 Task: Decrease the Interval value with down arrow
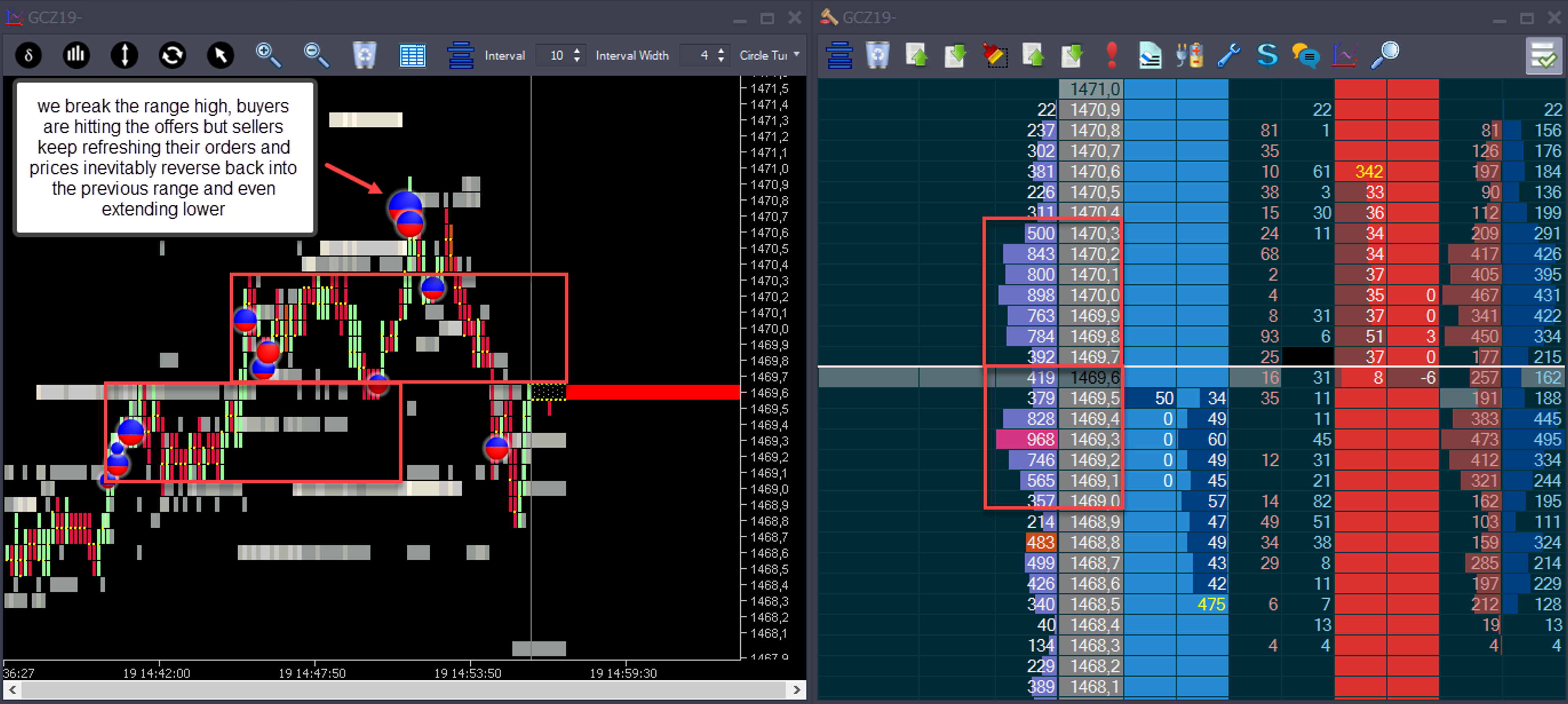tap(577, 60)
